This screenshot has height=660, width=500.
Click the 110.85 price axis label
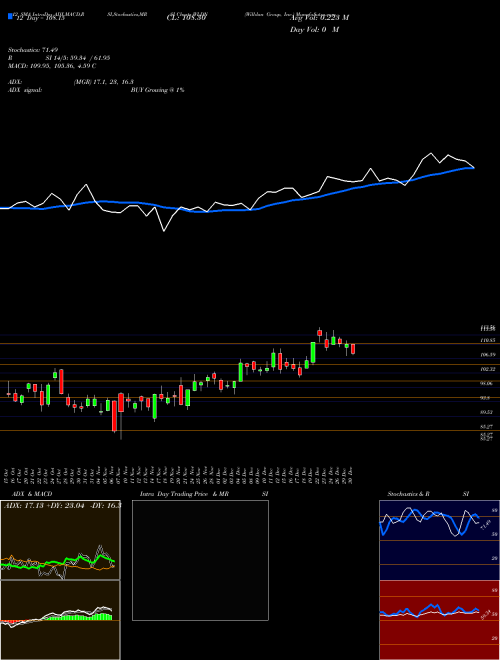(487, 340)
